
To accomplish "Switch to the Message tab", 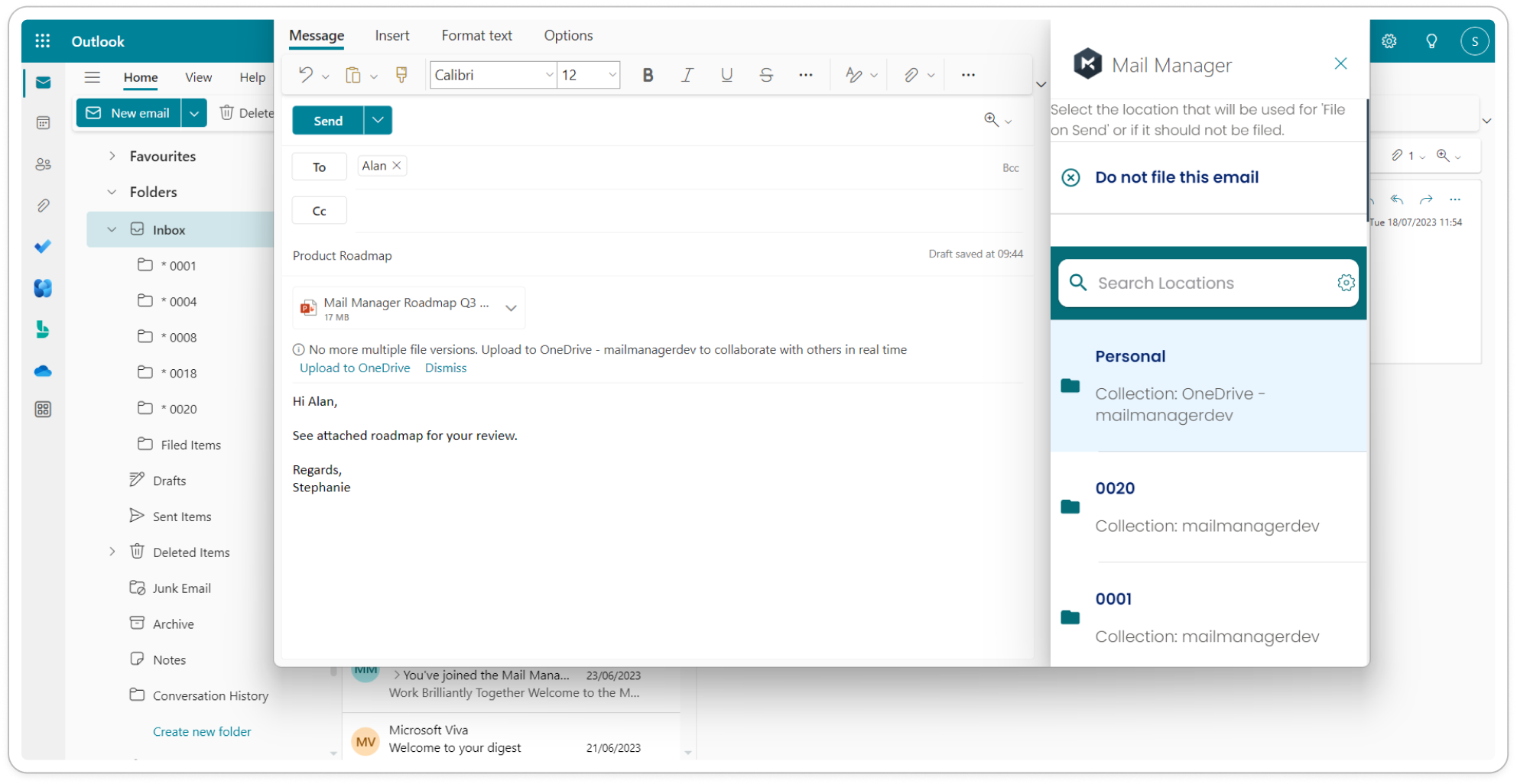I will [x=317, y=35].
